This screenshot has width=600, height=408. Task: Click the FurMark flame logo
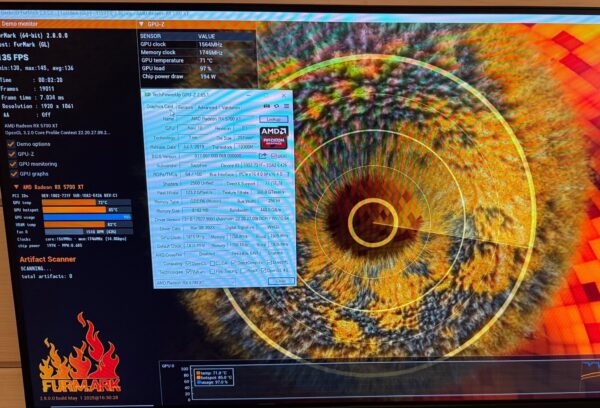[78, 357]
